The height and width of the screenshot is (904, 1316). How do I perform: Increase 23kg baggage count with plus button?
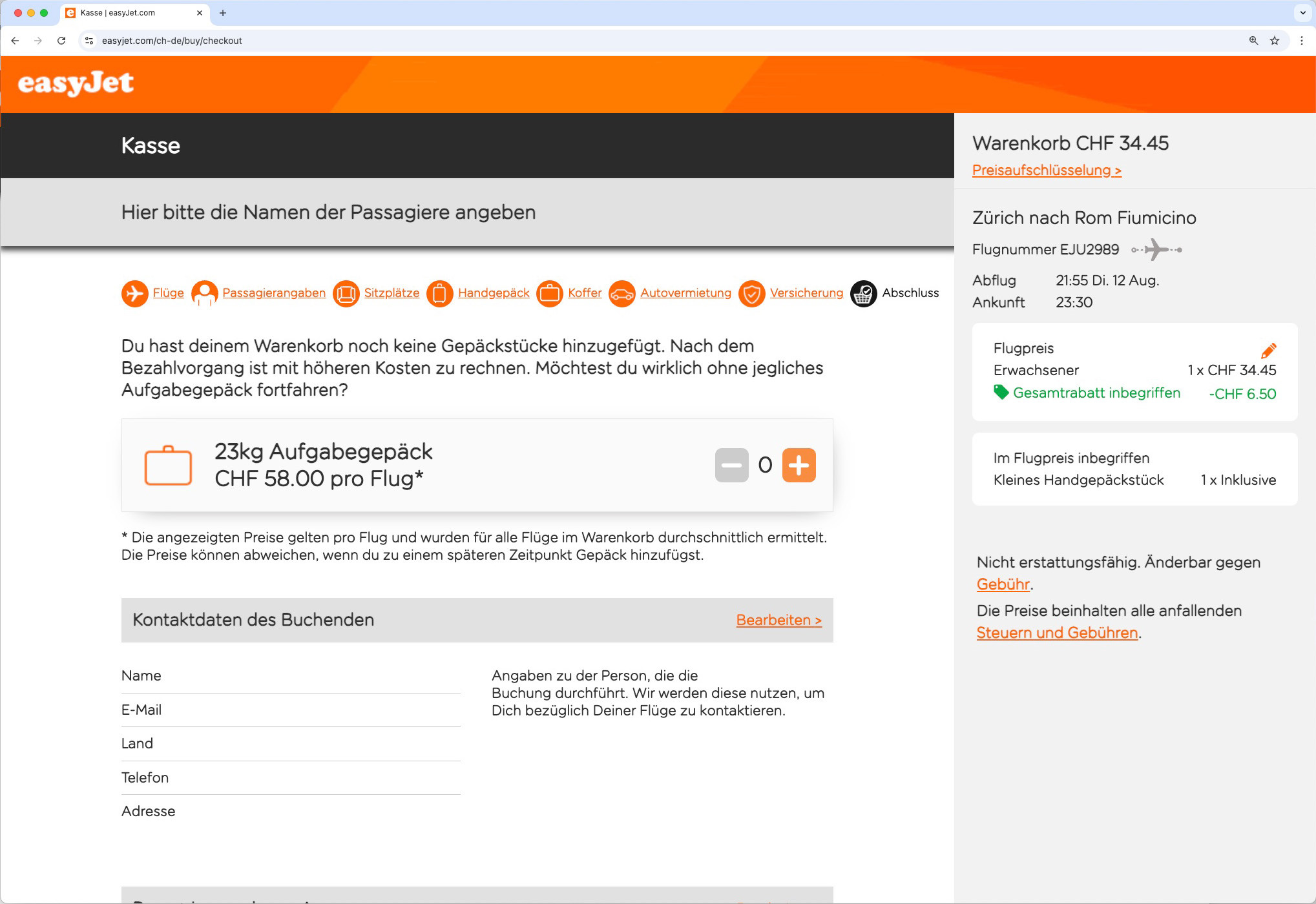(799, 465)
